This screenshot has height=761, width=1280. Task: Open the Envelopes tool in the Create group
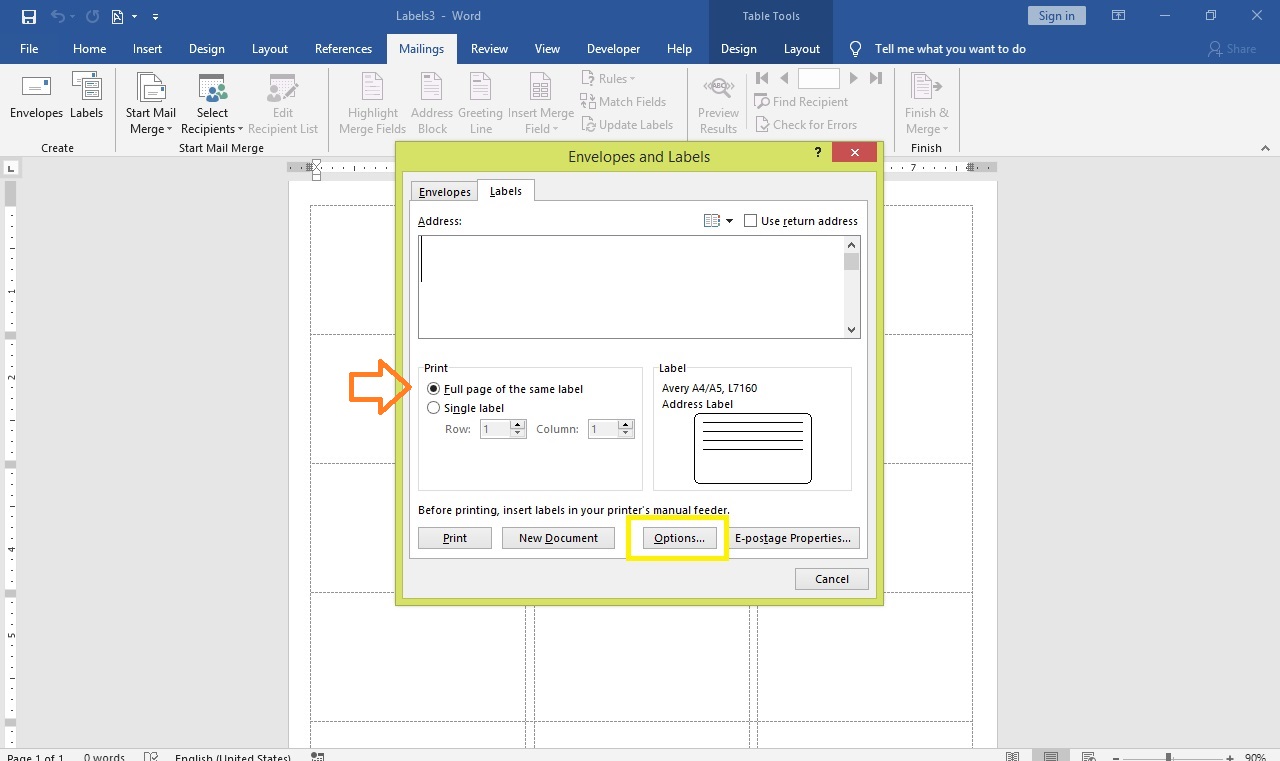coord(36,97)
